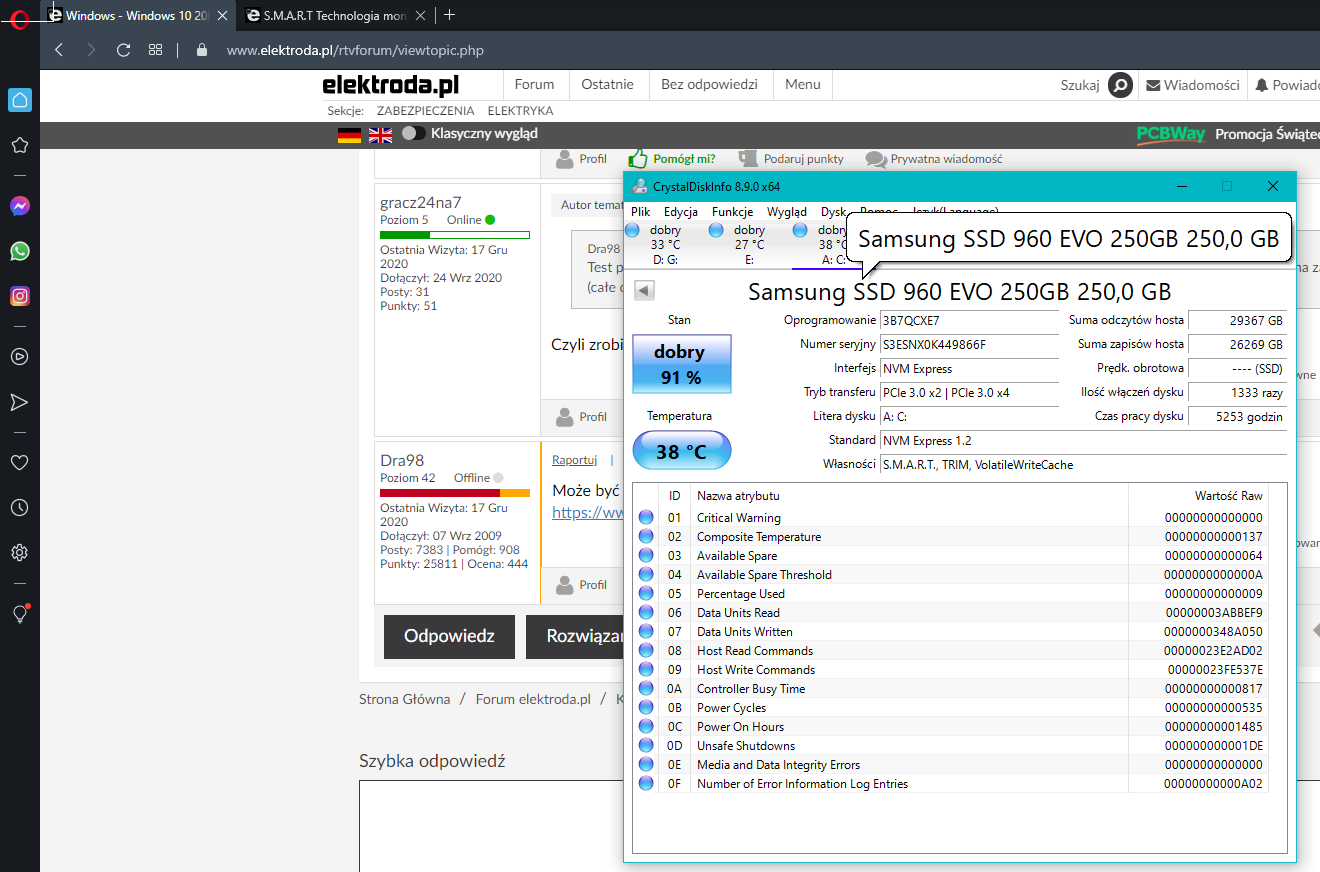The image size is (1320, 872).
Task: Open Flow send icon in Opera sidebar
Action: (19, 402)
